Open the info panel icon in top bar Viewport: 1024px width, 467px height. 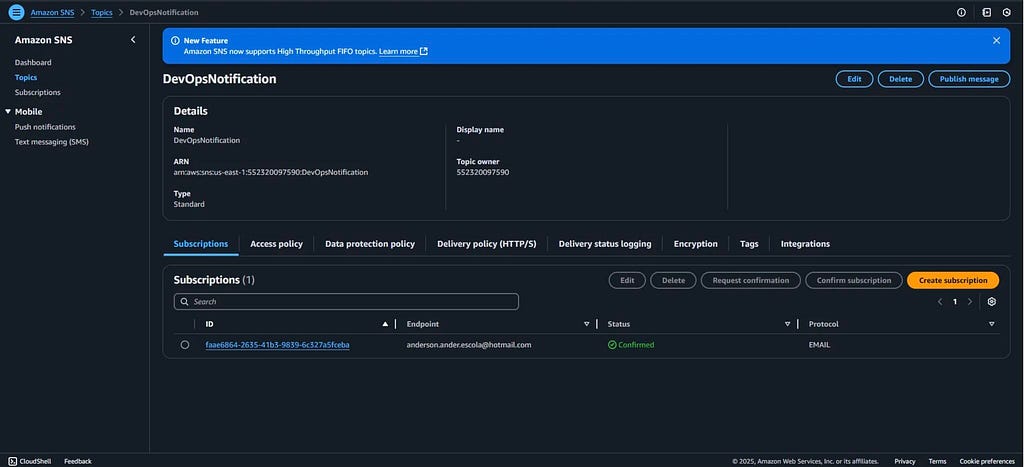click(961, 12)
